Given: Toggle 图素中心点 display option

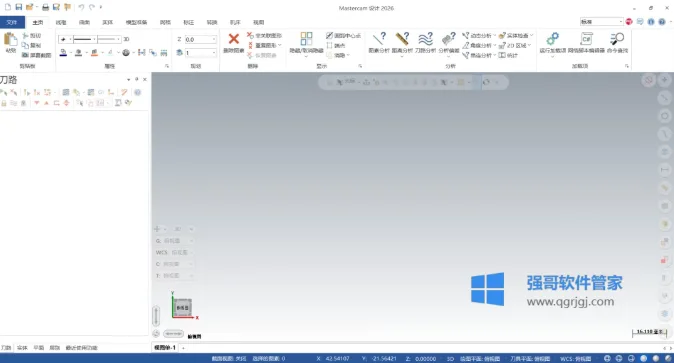Looking at the screenshot, I should click(343, 36).
